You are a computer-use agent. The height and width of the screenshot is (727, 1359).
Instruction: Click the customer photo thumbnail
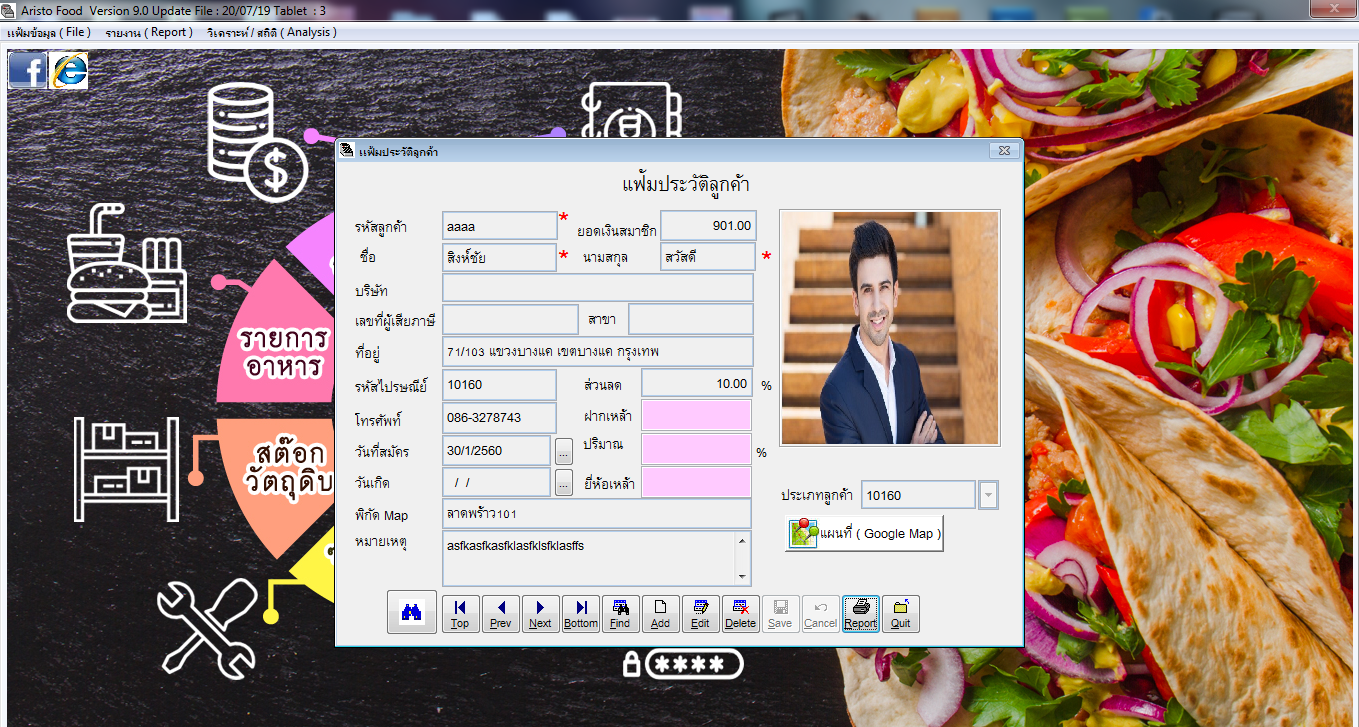coord(890,327)
